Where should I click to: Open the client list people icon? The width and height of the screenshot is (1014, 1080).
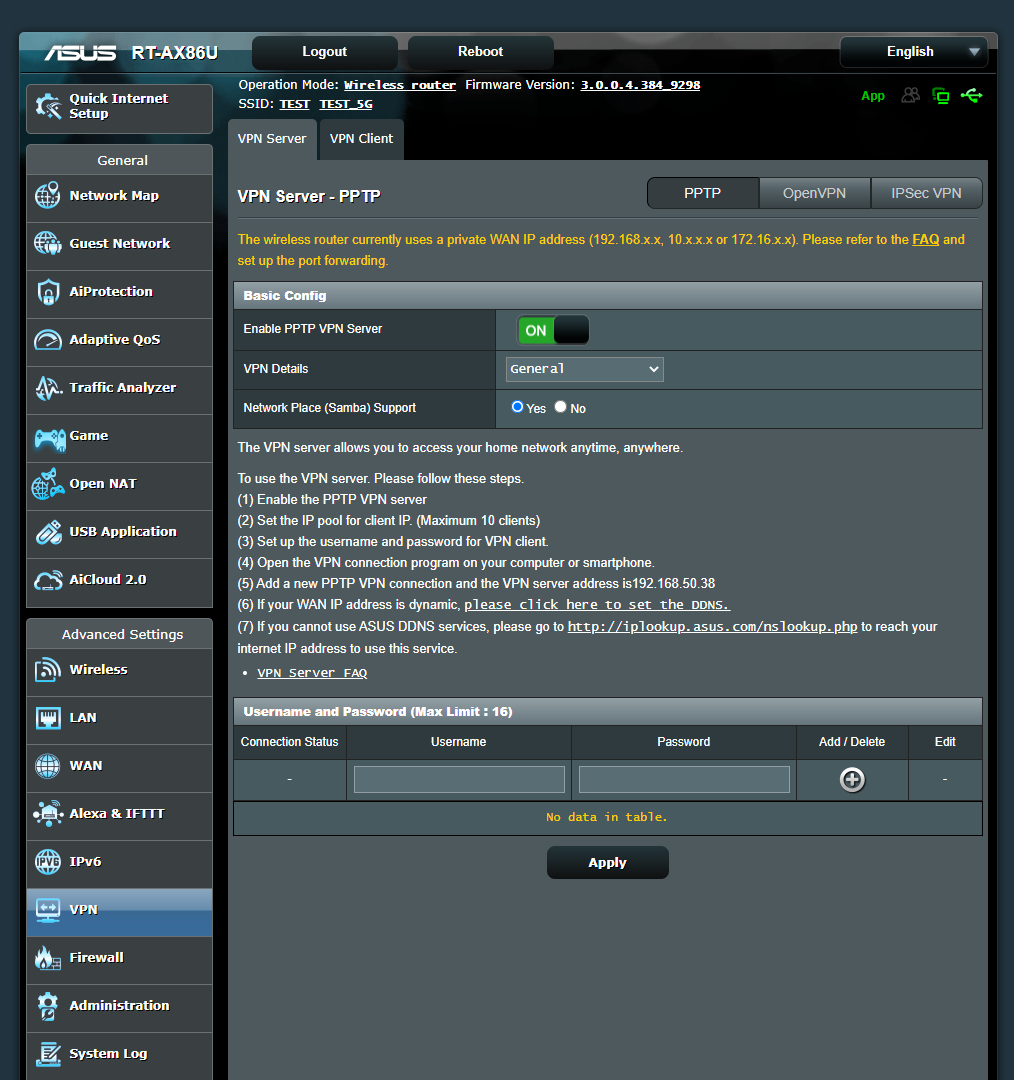tap(910, 95)
